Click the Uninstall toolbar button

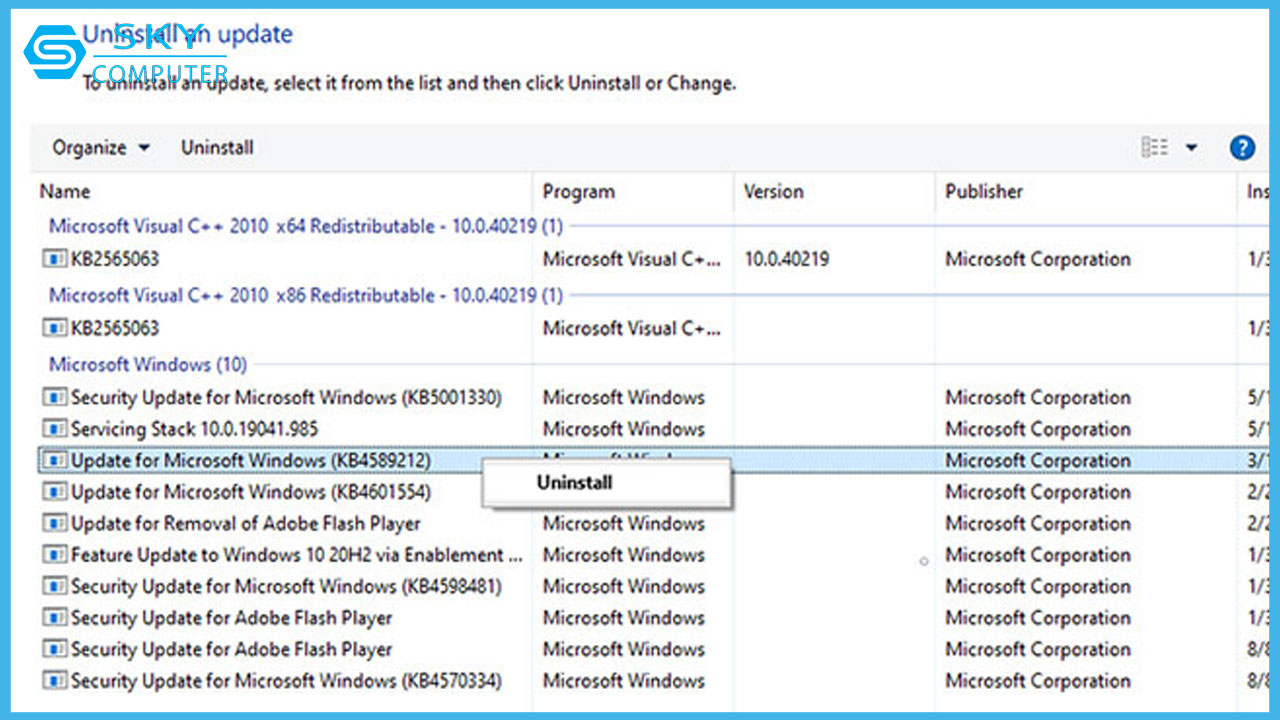[x=217, y=147]
